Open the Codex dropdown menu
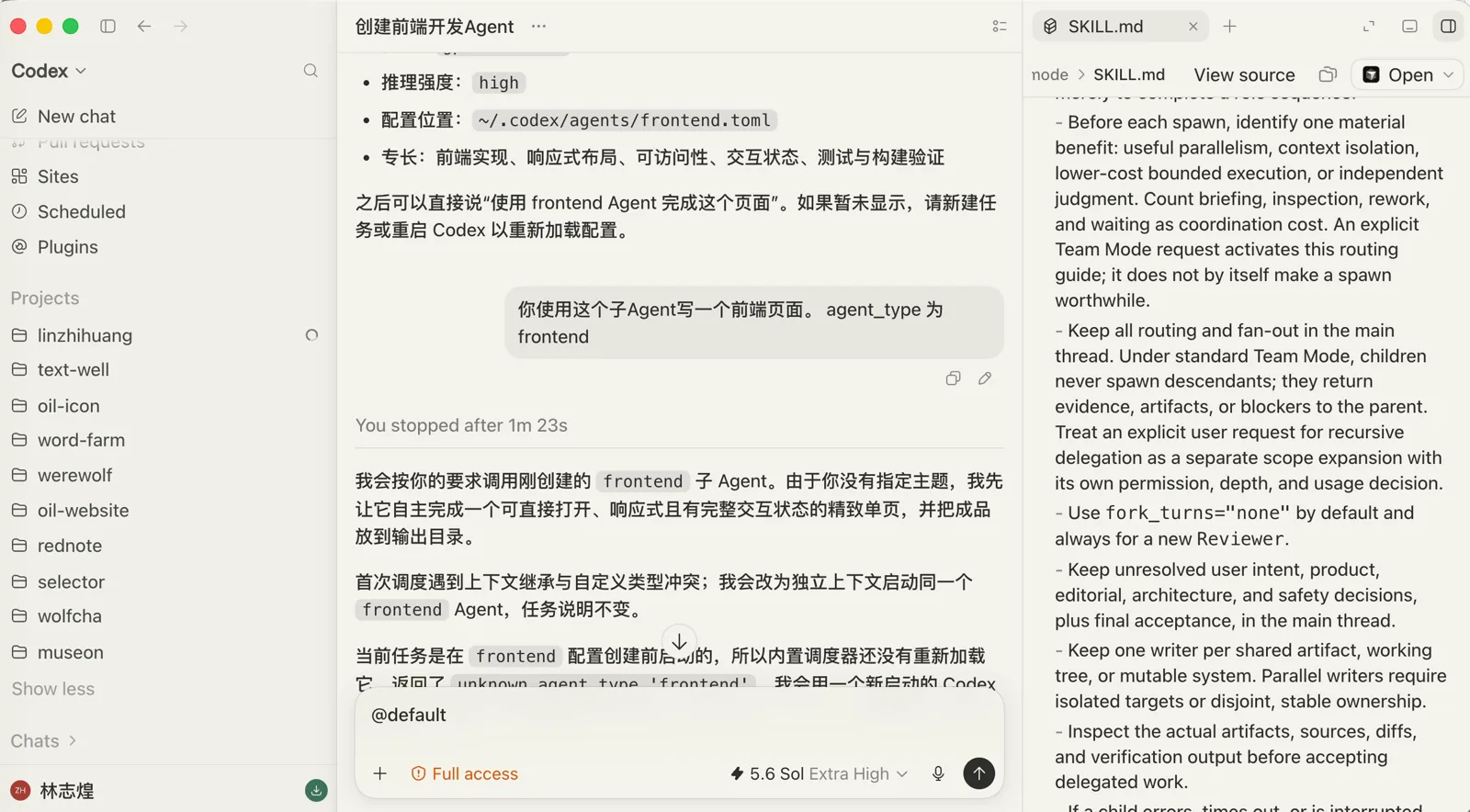Screen dimensions: 1470x812 tap(49, 71)
